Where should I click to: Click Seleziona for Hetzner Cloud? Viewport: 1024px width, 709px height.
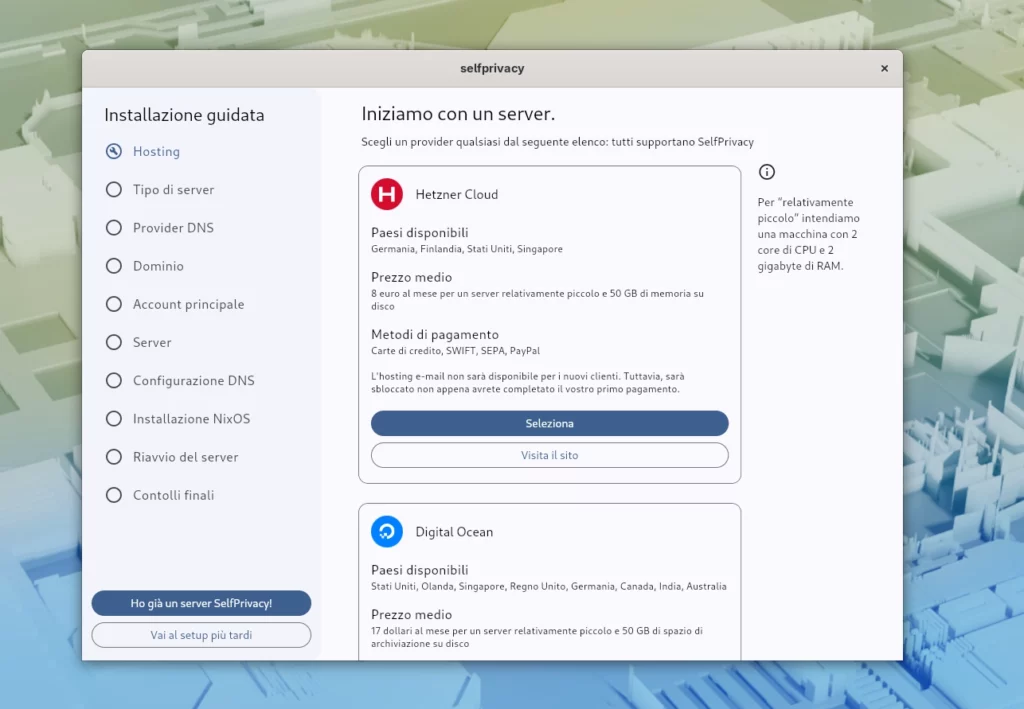click(x=549, y=423)
